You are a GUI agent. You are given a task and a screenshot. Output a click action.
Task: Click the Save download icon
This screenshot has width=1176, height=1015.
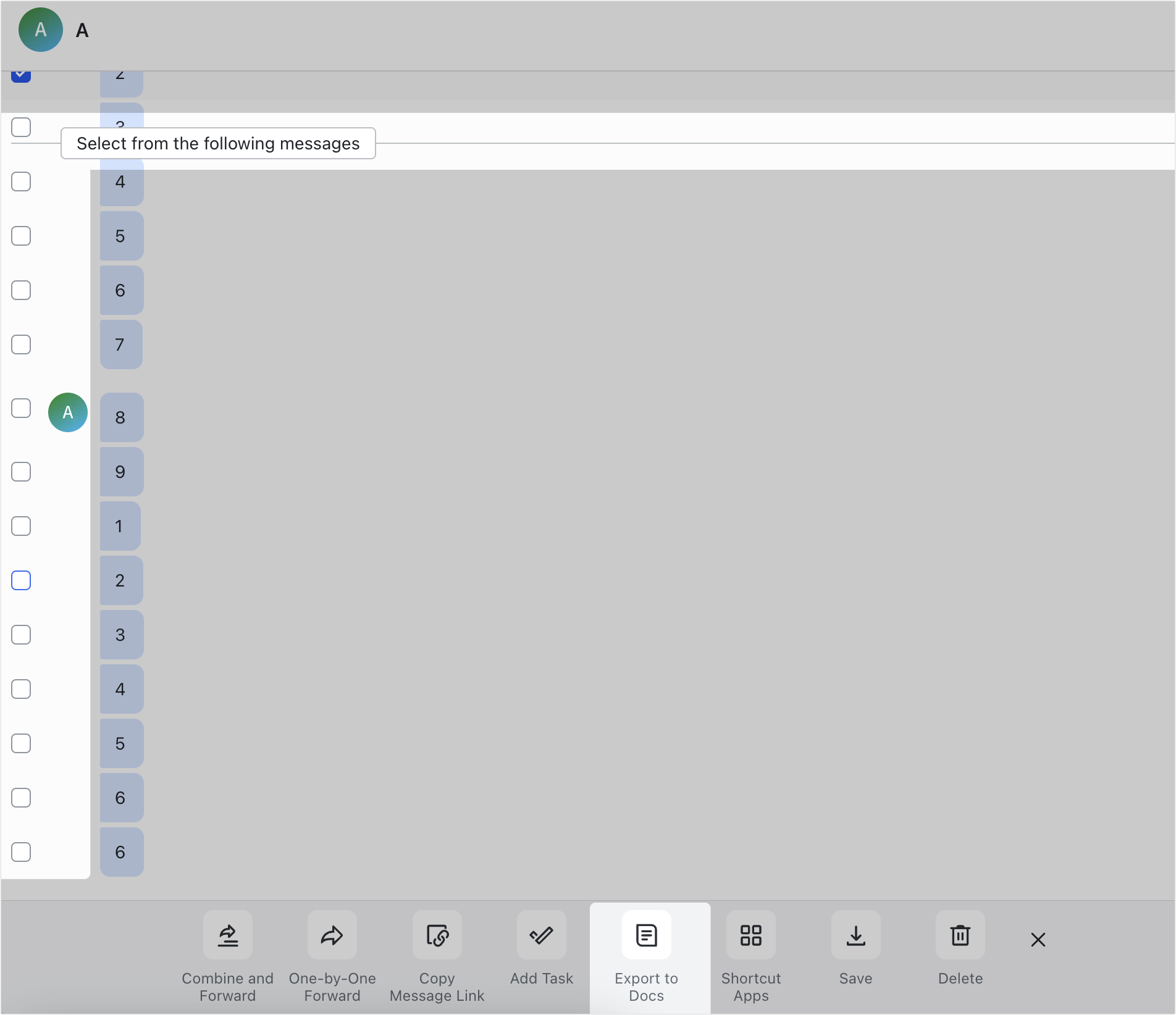[855, 935]
